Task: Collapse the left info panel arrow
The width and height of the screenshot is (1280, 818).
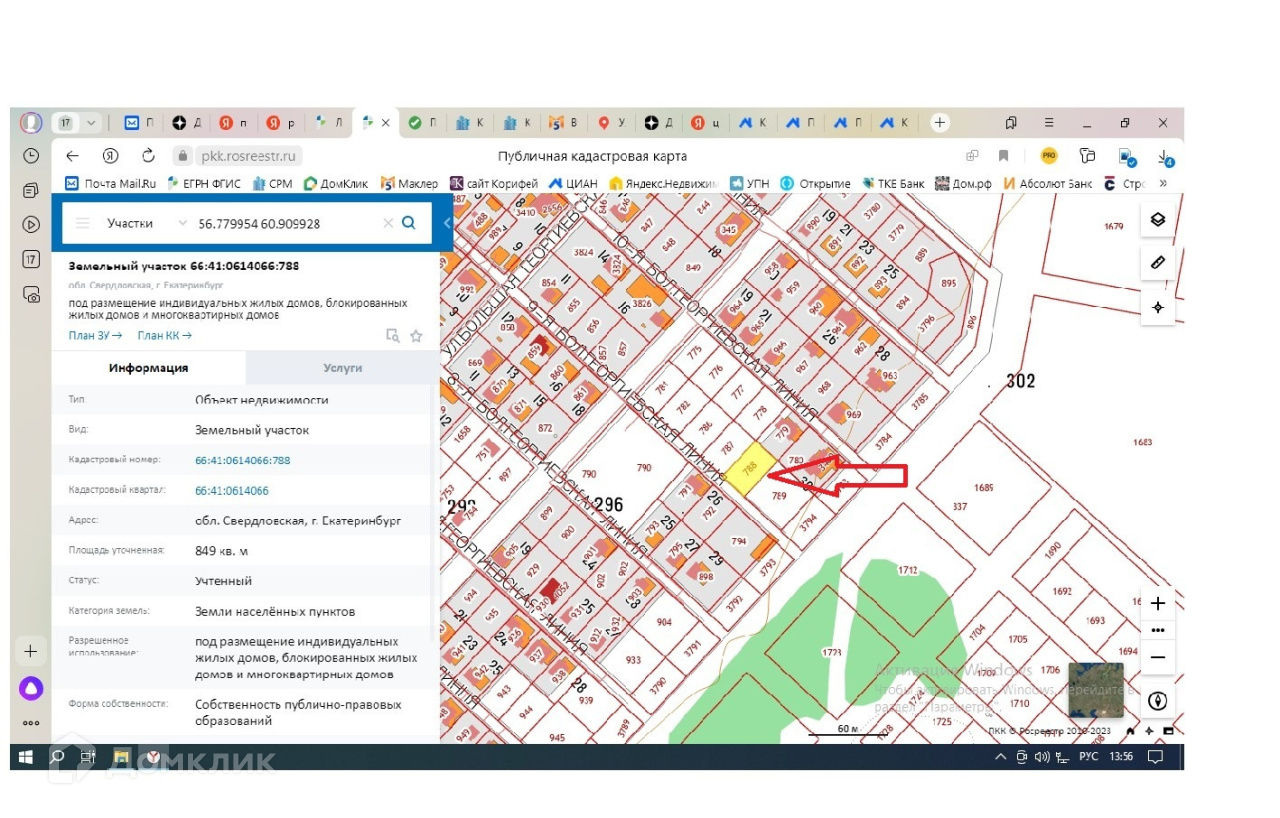Action: point(447,223)
